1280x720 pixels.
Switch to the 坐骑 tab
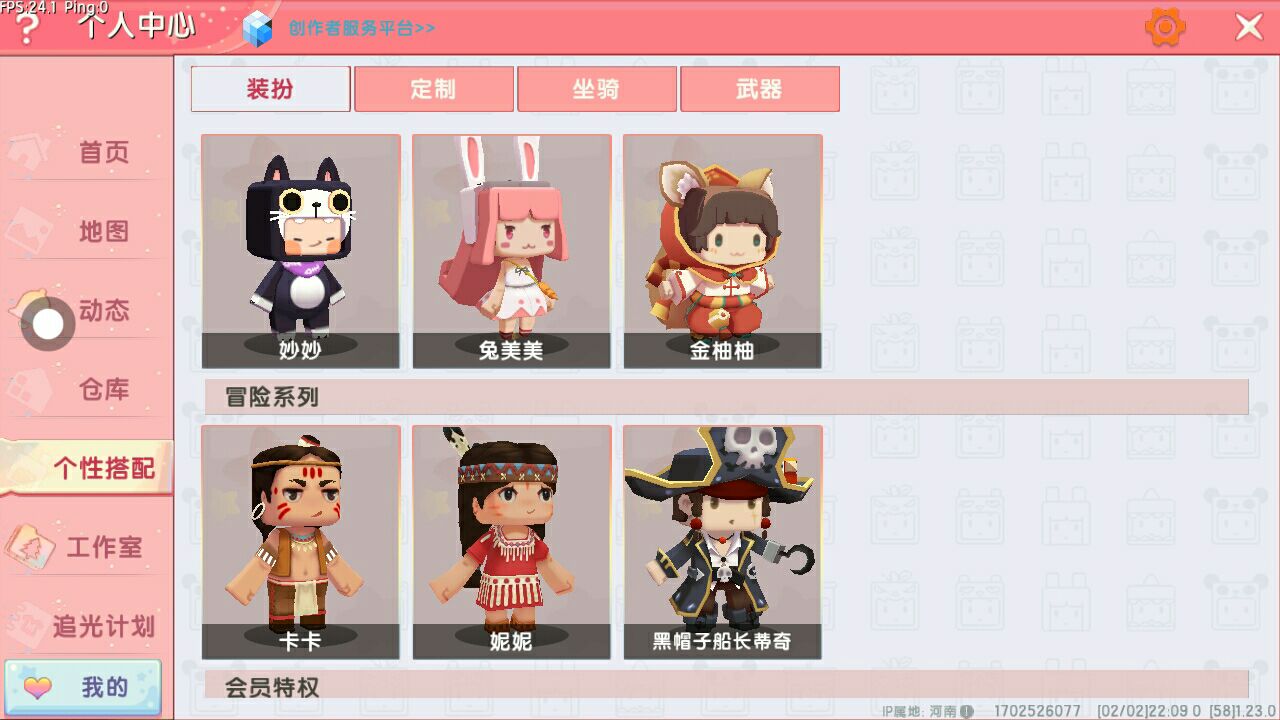pos(596,89)
